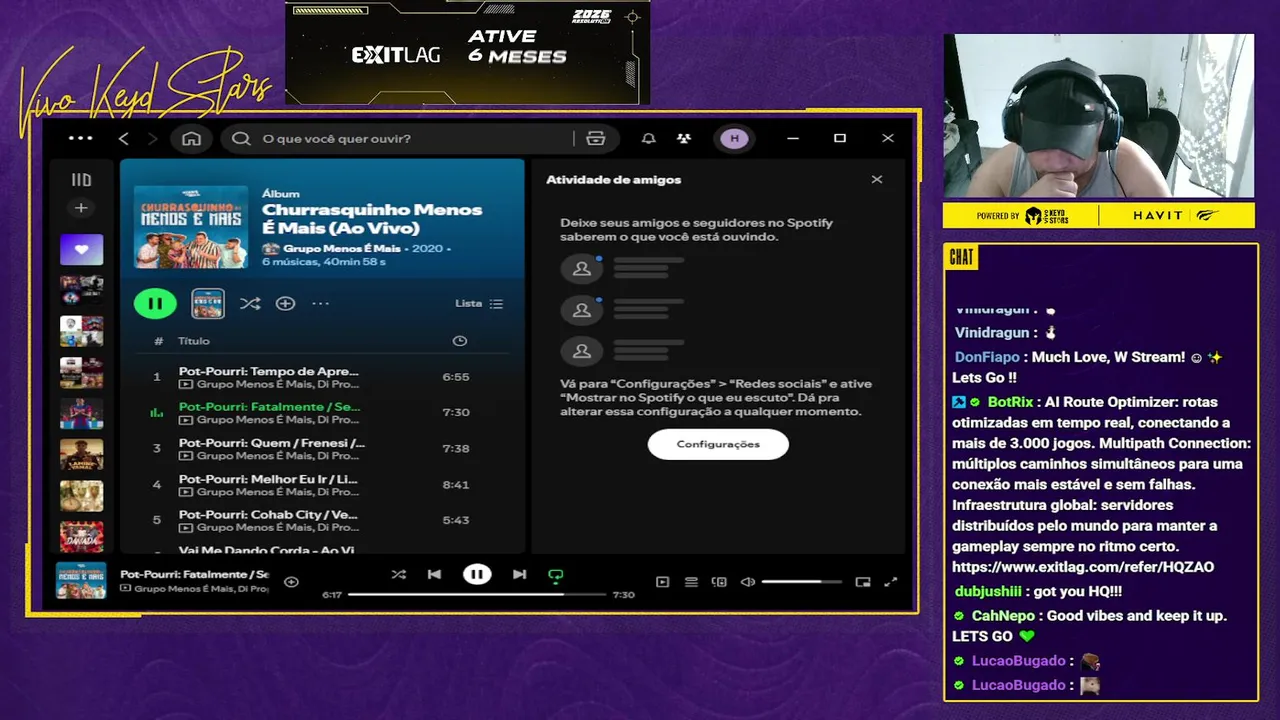
Task: Open Spotify Home with house icon
Action: coord(191,138)
